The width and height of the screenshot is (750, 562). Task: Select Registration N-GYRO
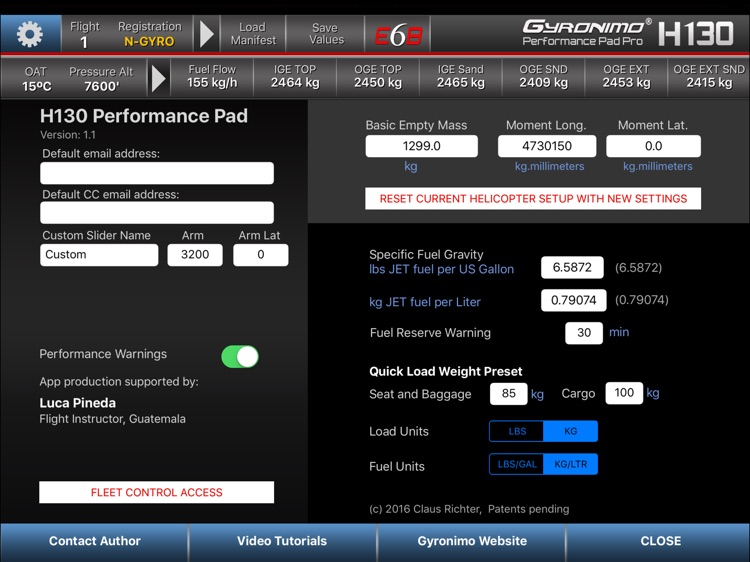149,34
